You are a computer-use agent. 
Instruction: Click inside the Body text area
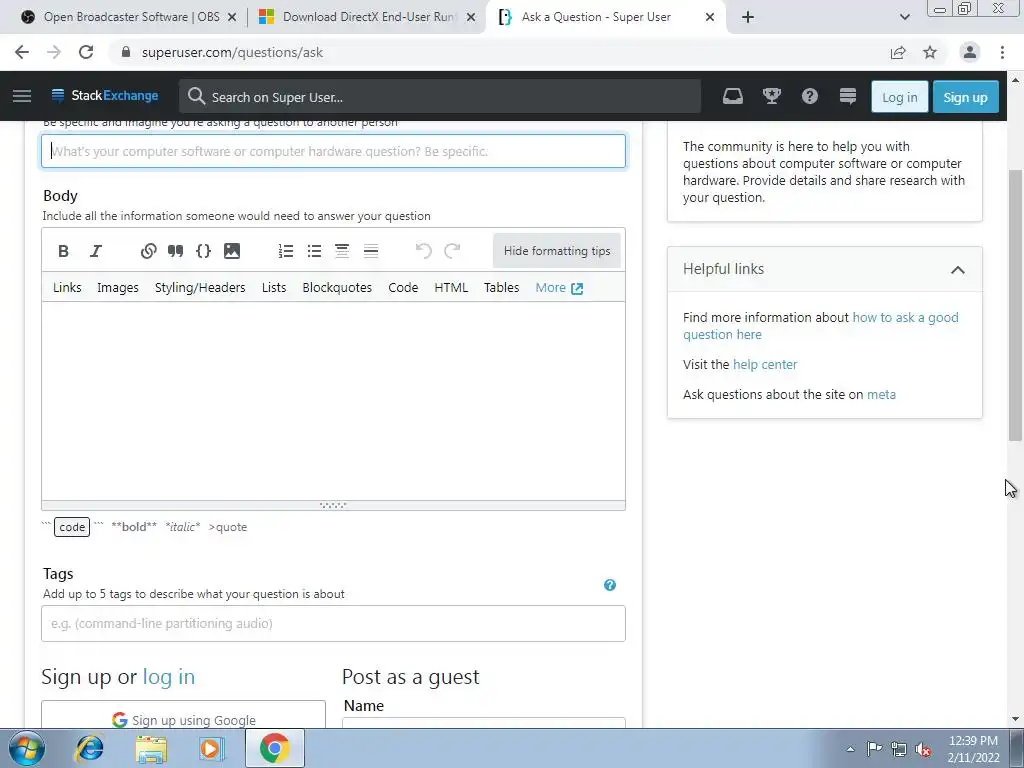[x=333, y=401]
